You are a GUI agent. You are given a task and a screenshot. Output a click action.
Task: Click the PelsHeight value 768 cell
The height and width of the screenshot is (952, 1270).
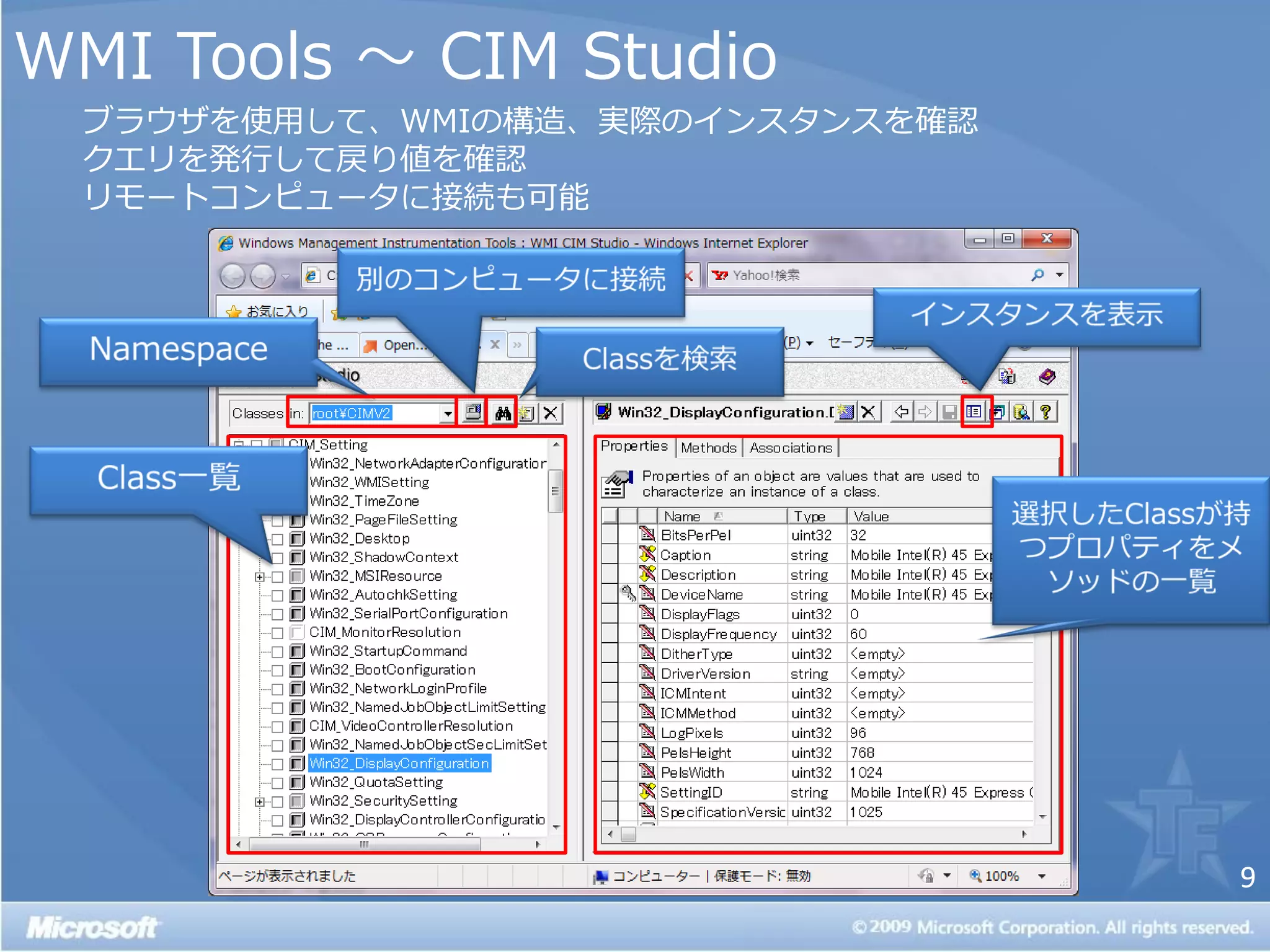pos(940,752)
